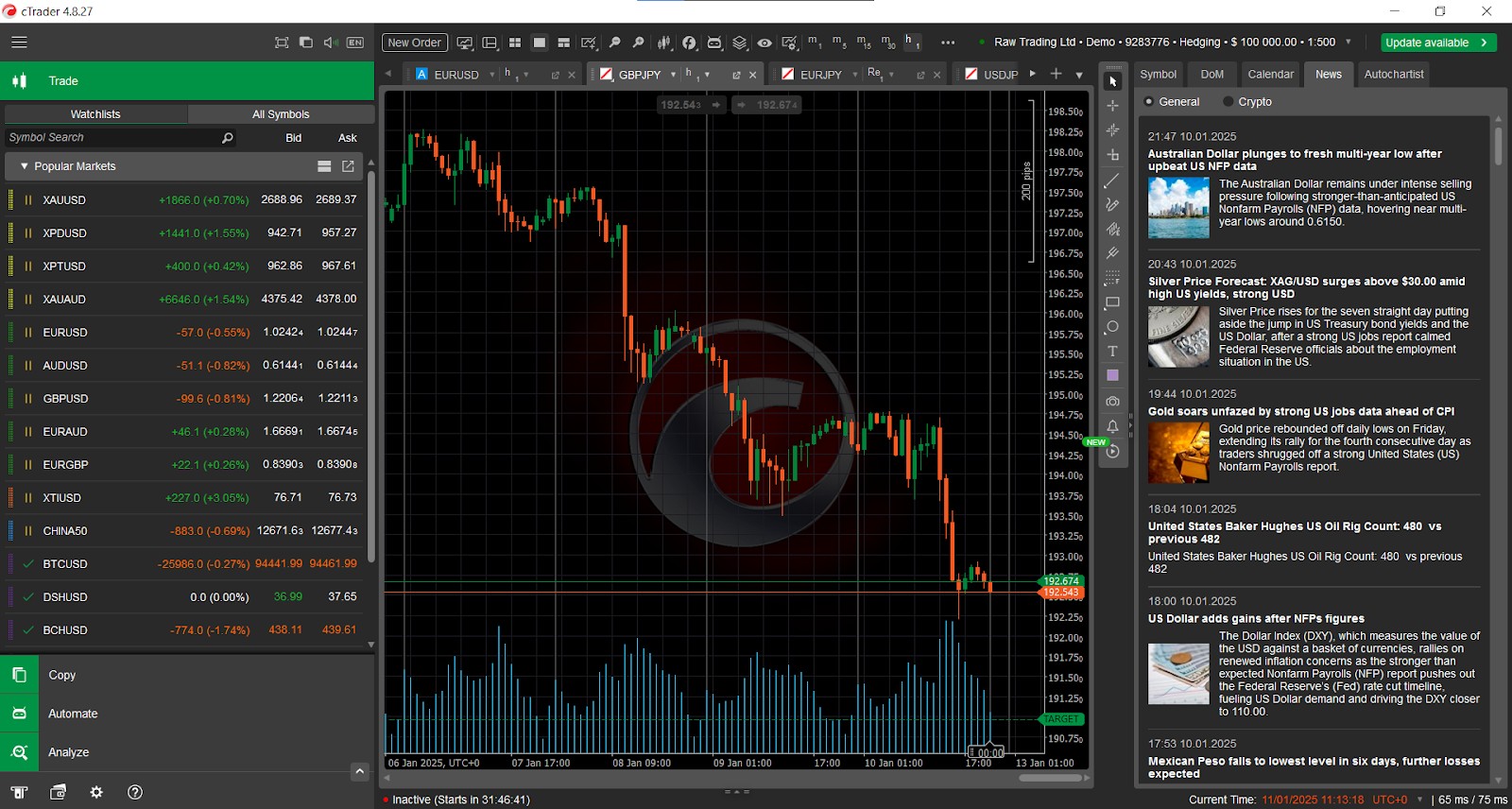Select the rectangle shape tool
1512x809 pixels.
pyautogui.click(x=1112, y=302)
